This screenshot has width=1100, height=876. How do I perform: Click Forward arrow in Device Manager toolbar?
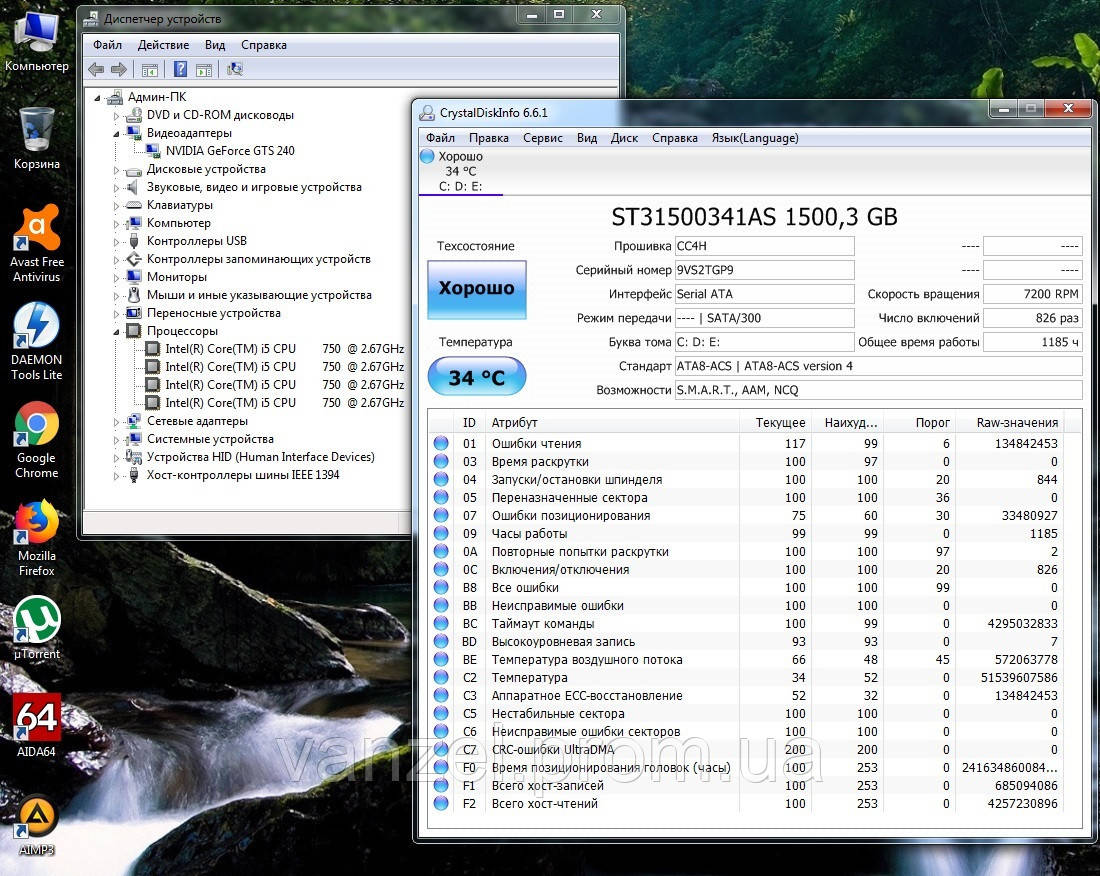119,69
